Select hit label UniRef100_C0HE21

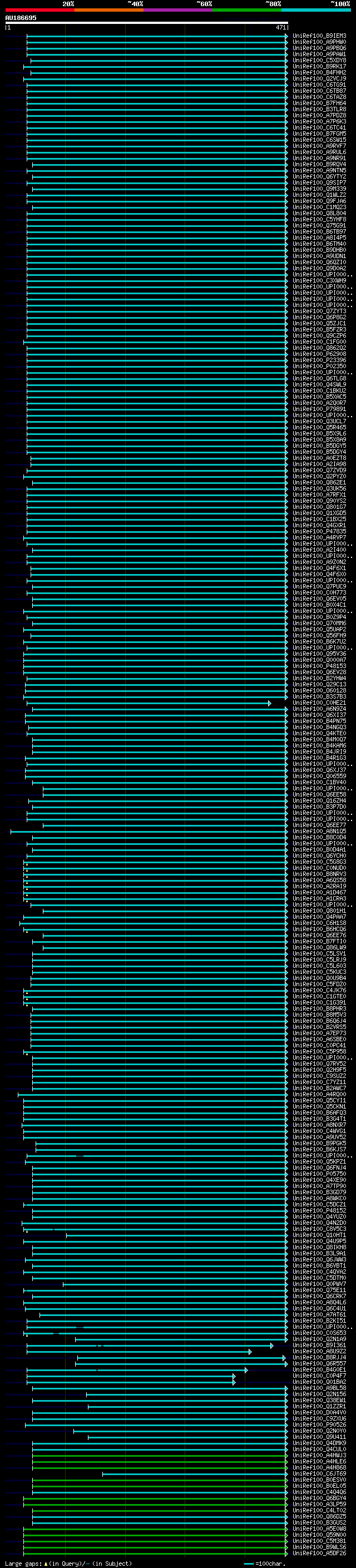319,703
